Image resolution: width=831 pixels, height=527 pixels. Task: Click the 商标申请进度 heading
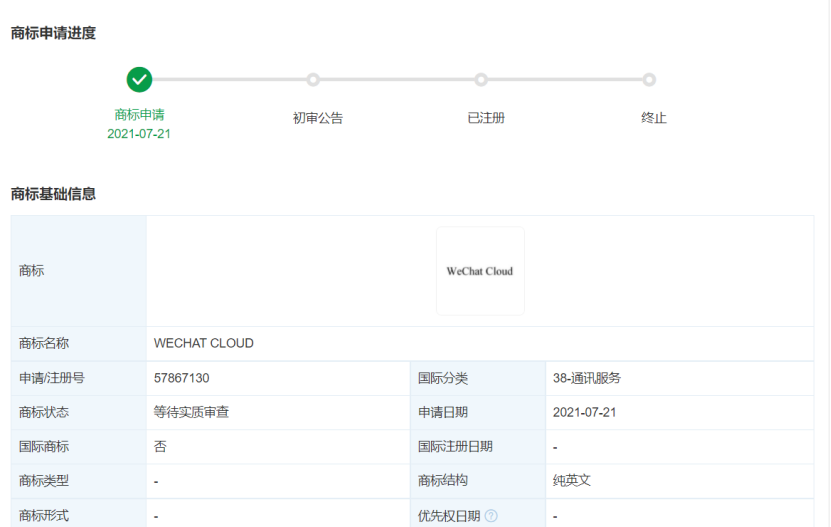pos(54,33)
